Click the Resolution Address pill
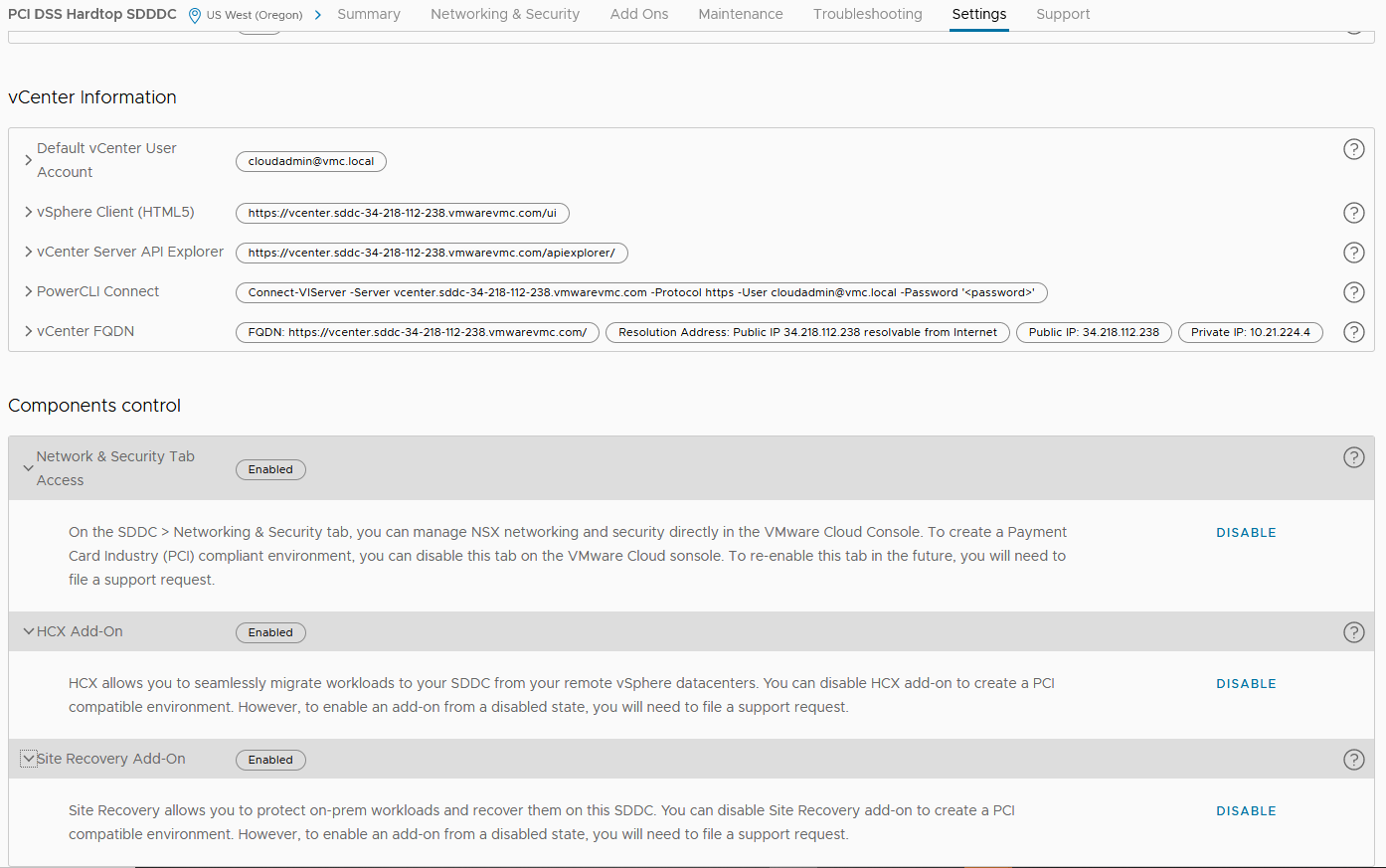Image resolution: width=1386 pixels, height=868 pixels. point(807,332)
